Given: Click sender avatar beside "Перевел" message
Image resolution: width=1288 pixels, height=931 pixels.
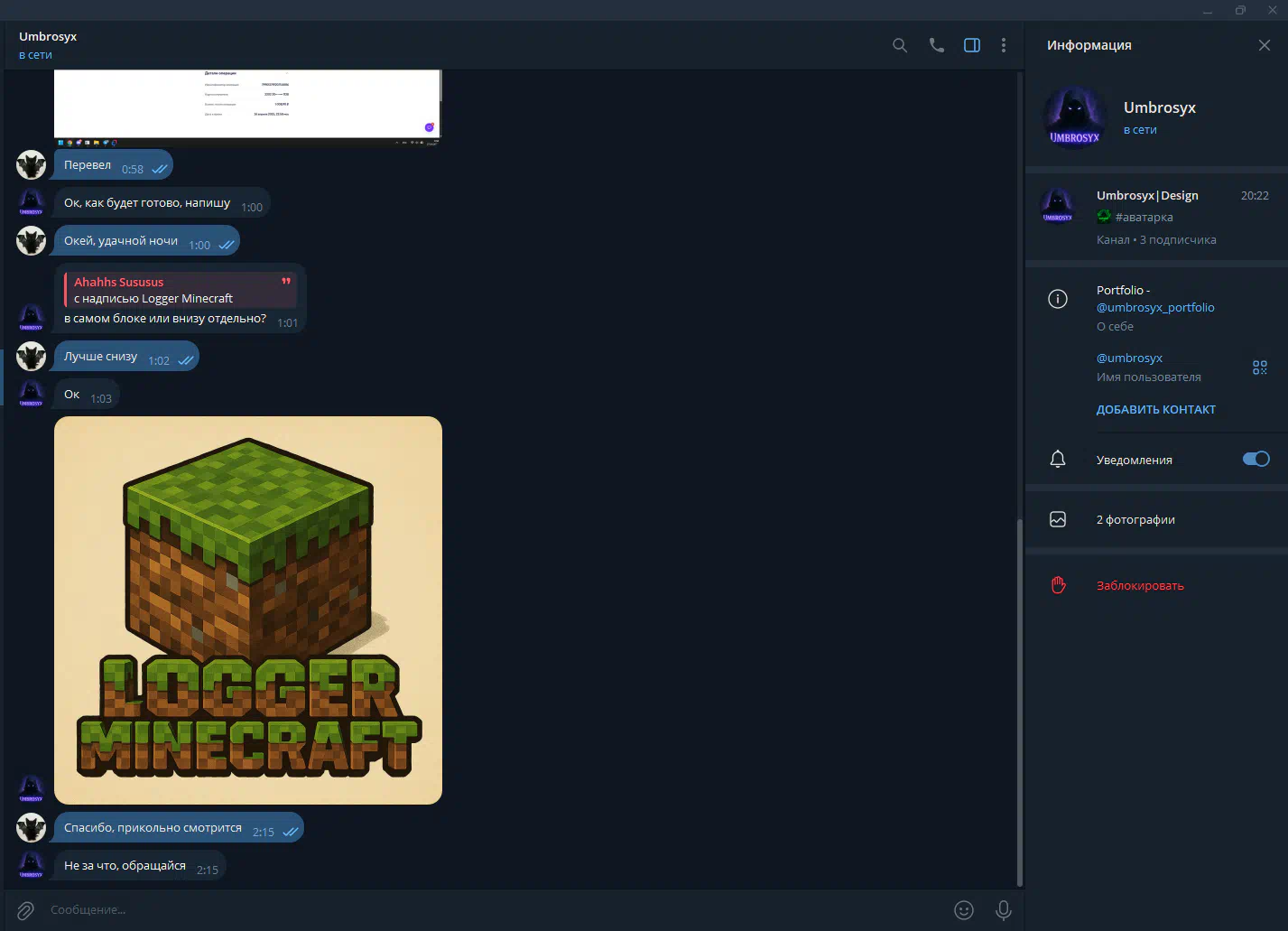Looking at the screenshot, I should (x=32, y=165).
